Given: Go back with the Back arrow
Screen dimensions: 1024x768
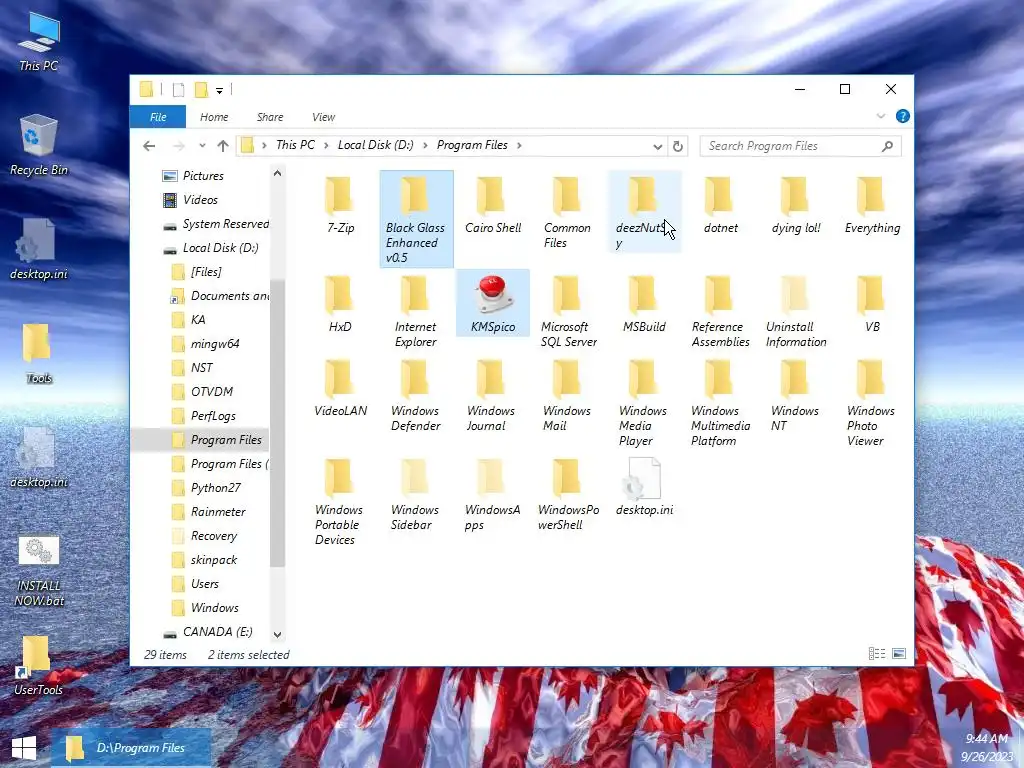Looking at the screenshot, I should click(x=150, y=146).
